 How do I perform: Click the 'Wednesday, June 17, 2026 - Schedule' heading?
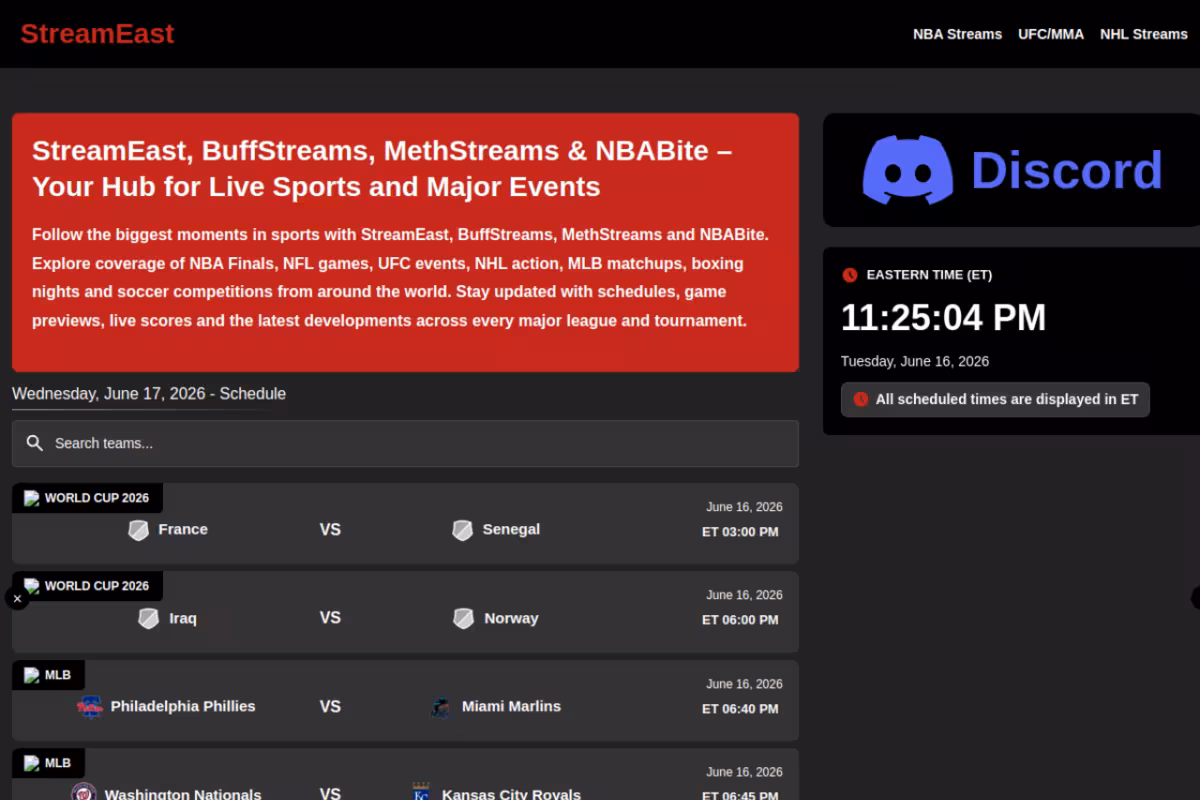[149, 394]
